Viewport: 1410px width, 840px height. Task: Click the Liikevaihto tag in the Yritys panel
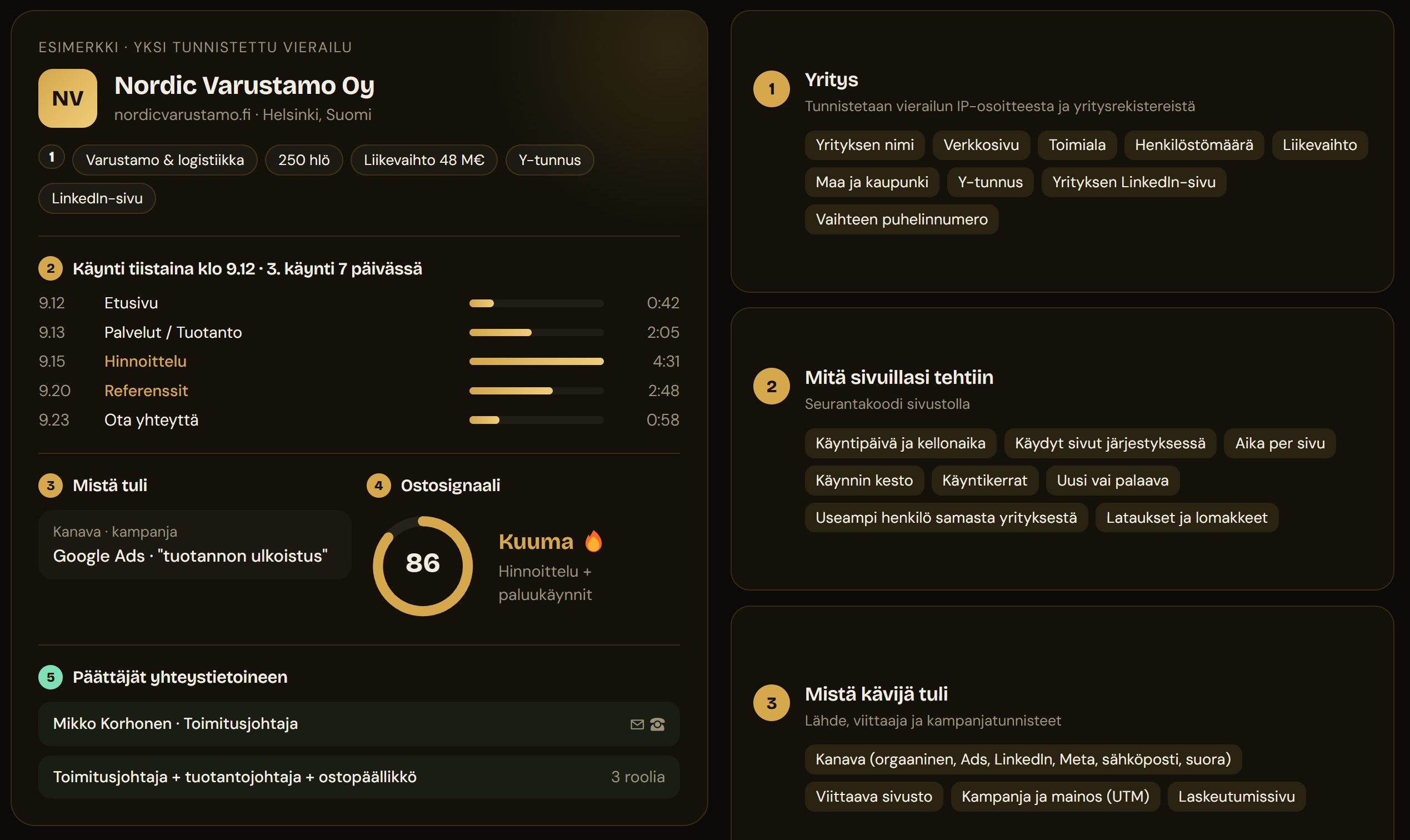[x=1319, y=145]
